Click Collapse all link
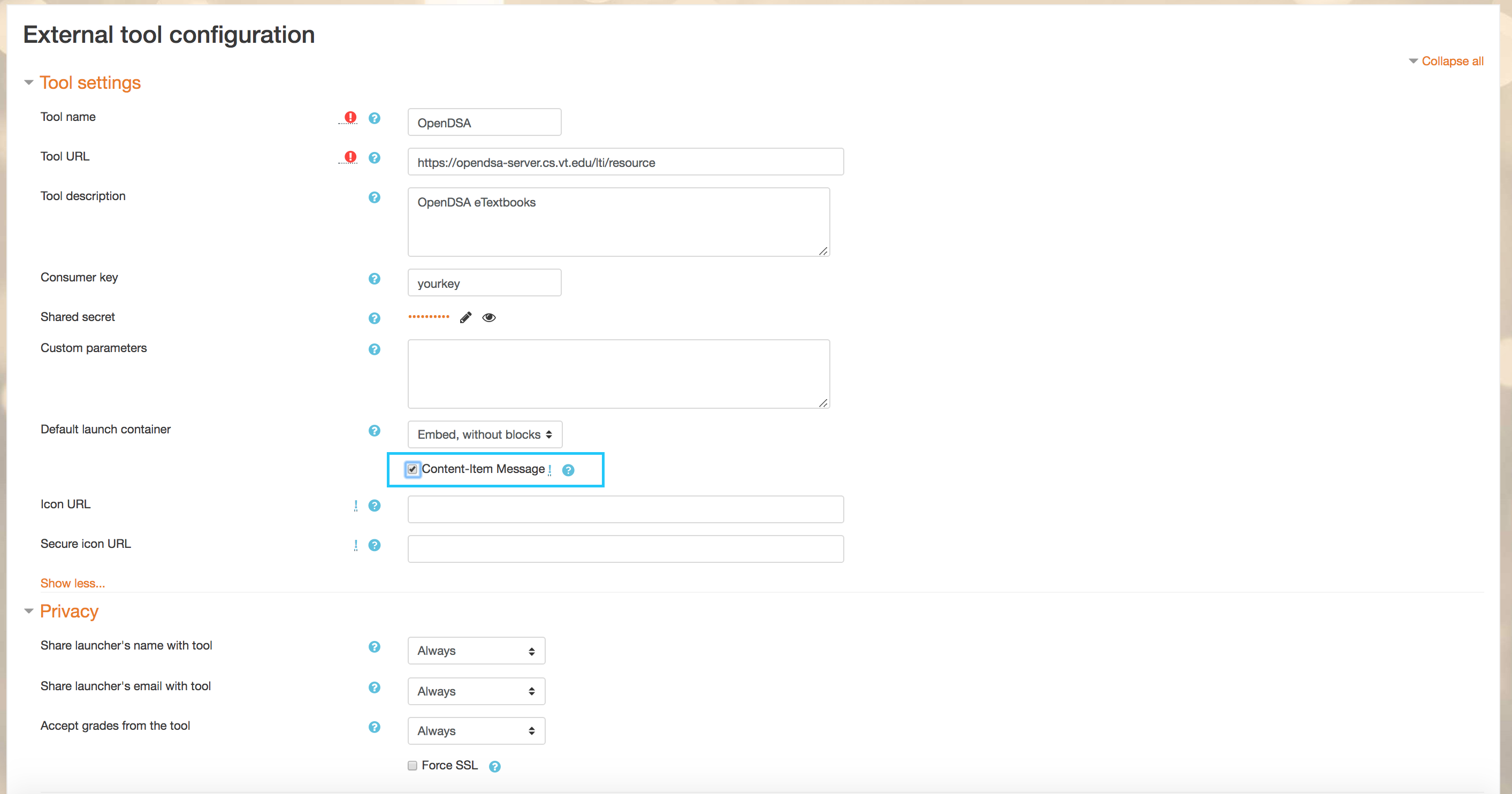1512x794 pixels. [x=1452, y=61]
